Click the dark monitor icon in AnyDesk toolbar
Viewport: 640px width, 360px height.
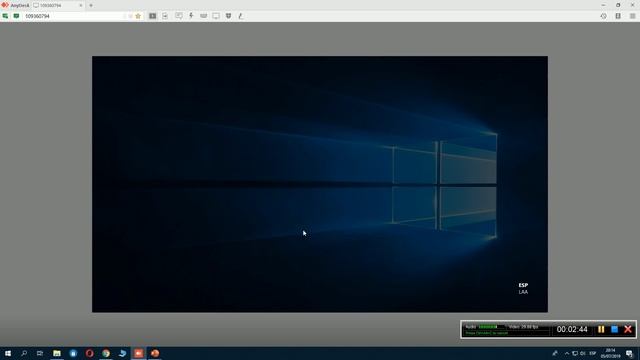point(152,16)
